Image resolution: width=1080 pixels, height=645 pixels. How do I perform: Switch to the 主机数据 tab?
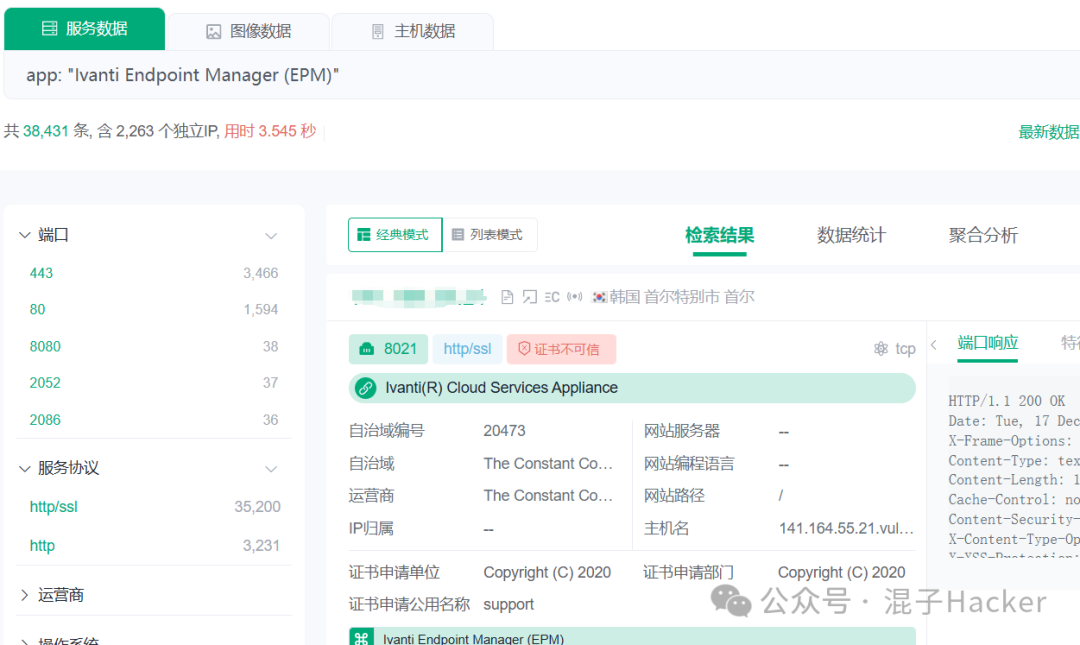(x=413, y=32)
